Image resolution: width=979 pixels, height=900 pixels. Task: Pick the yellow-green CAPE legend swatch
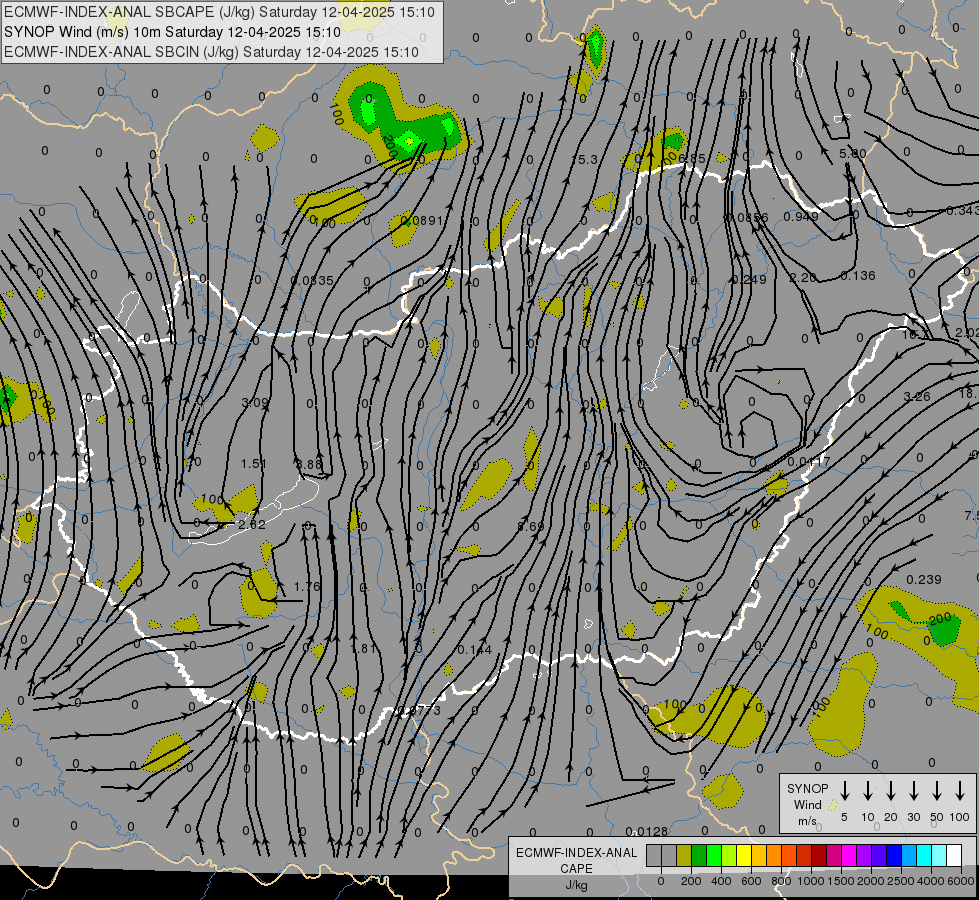[x=729, y=856]
